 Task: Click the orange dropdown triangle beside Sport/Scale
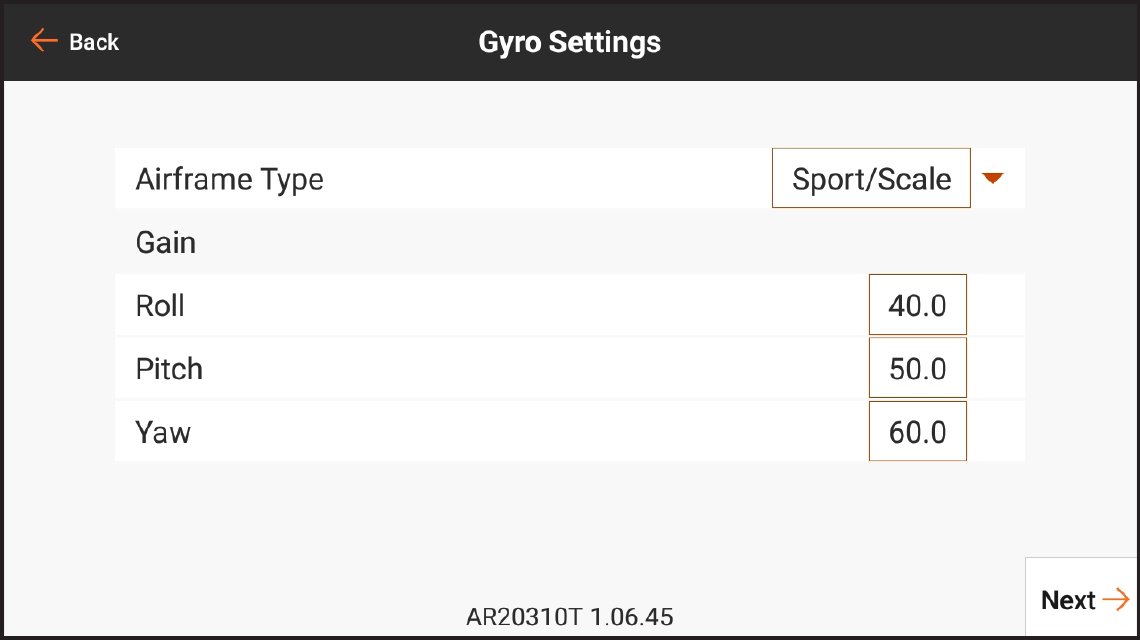993,178
